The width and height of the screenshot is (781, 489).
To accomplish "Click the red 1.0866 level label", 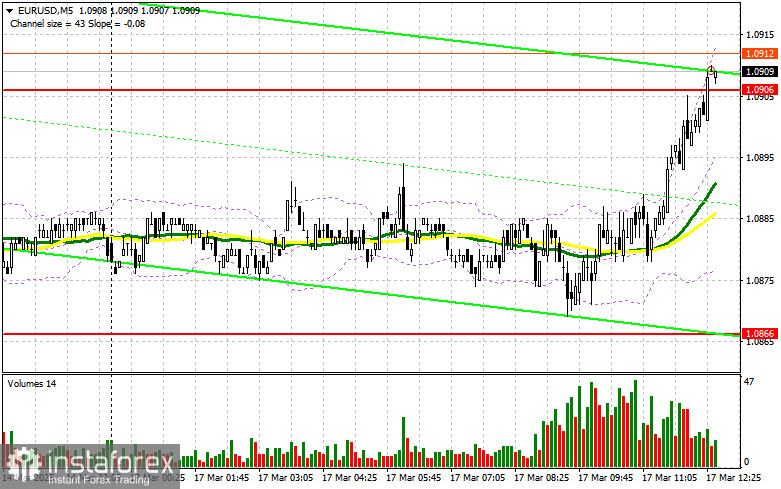I will click(760, 334).
